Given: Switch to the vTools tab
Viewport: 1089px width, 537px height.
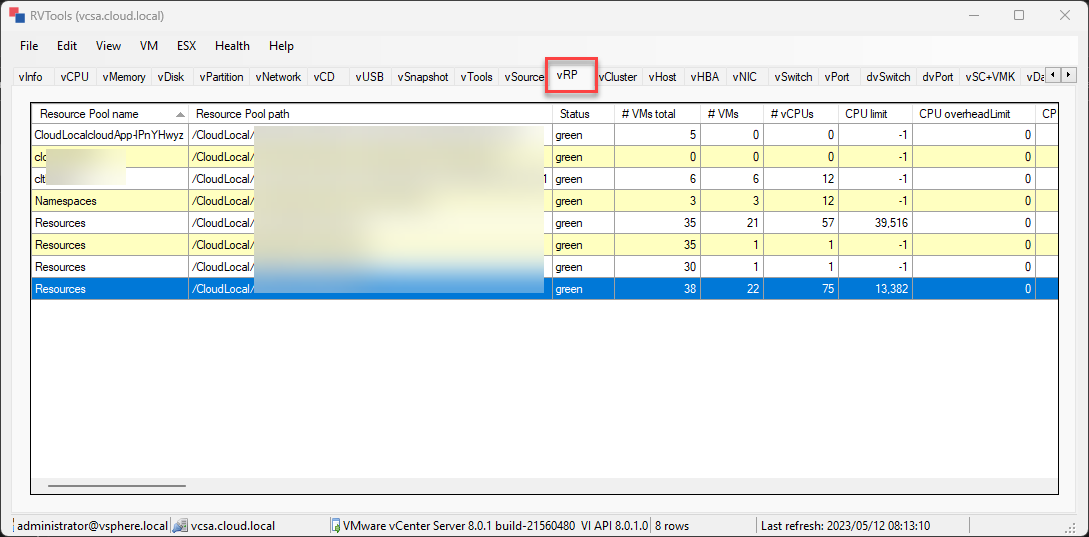Looking at the screenshot, I should pyautogui.click(x=476, y=77).
